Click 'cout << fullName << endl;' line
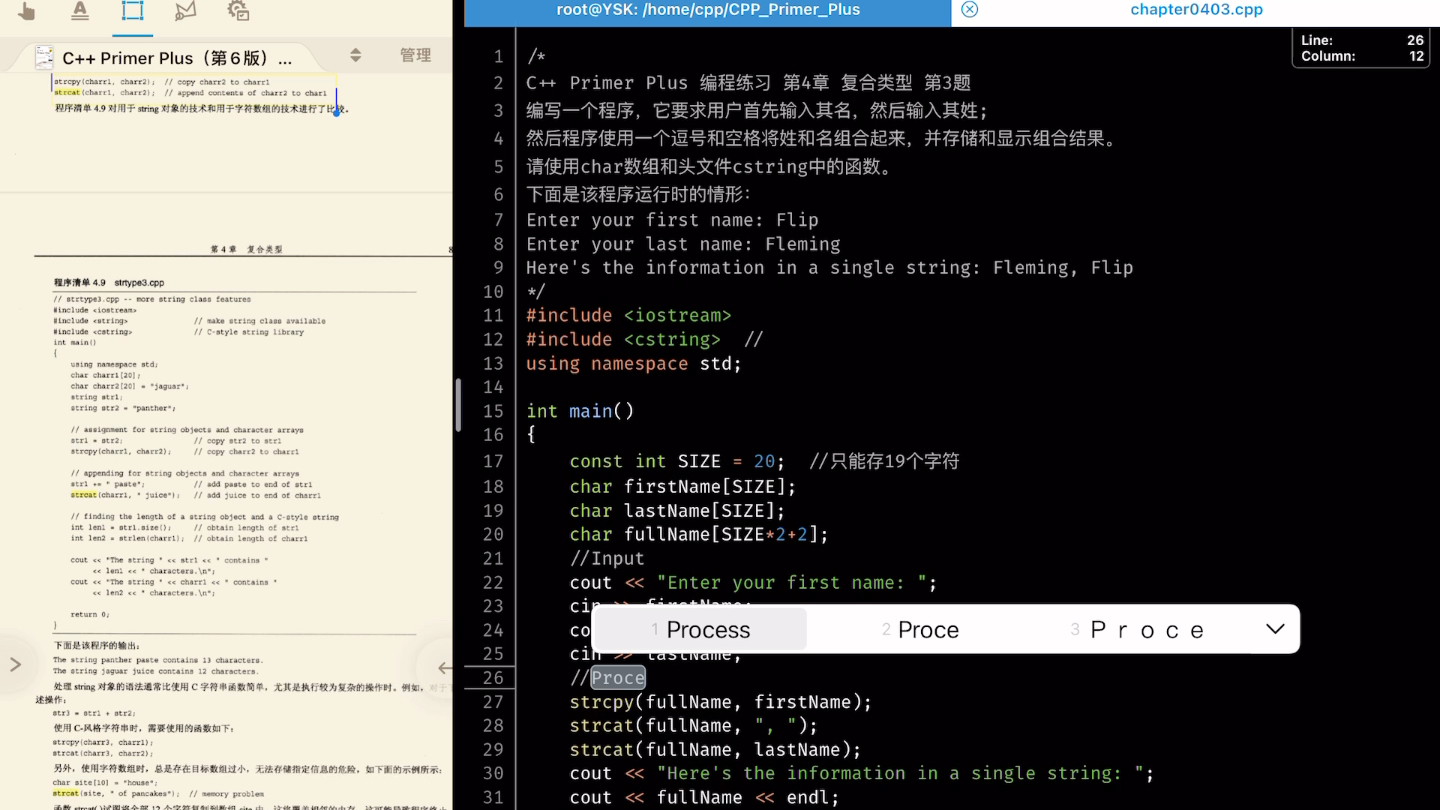This screenshot has width=1440, height=810. point(704,798)
